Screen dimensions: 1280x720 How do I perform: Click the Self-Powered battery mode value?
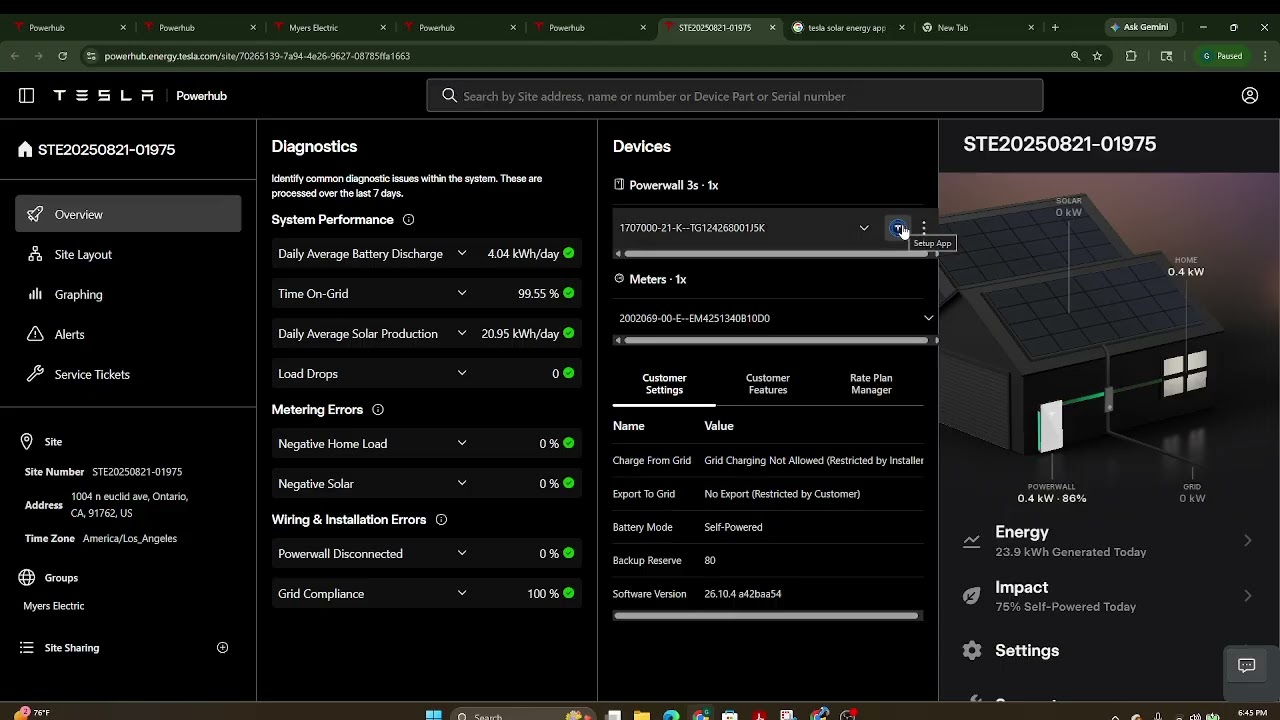tap(733, 527)
